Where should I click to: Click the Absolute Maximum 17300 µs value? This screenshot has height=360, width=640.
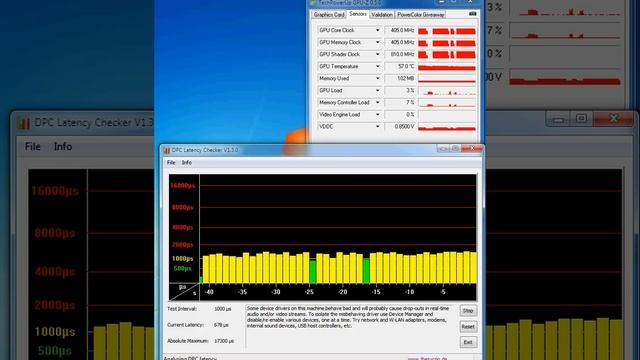[224, 341]
